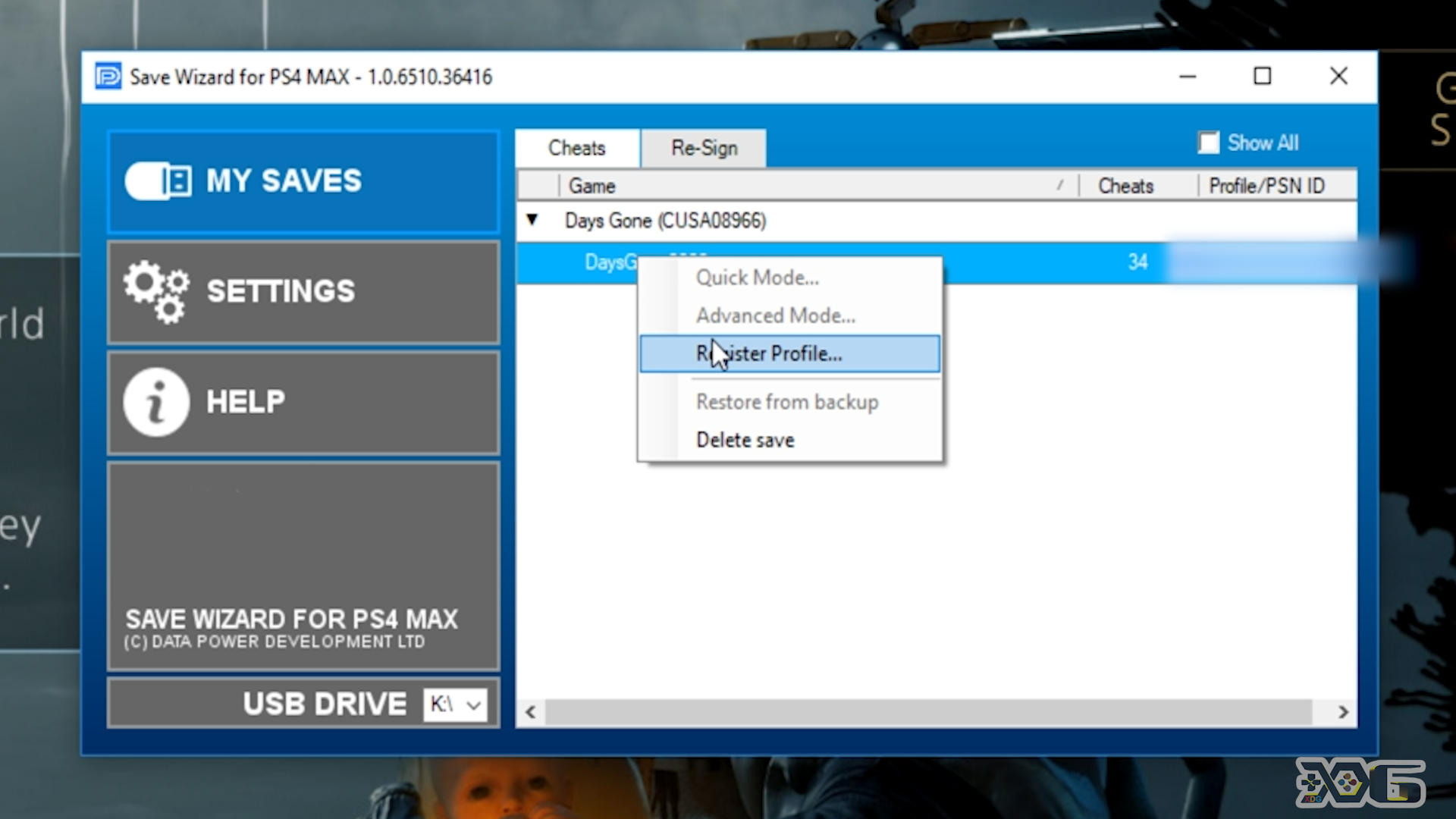Expand the USB DRIVE K: dropdown

click(474, 705)
